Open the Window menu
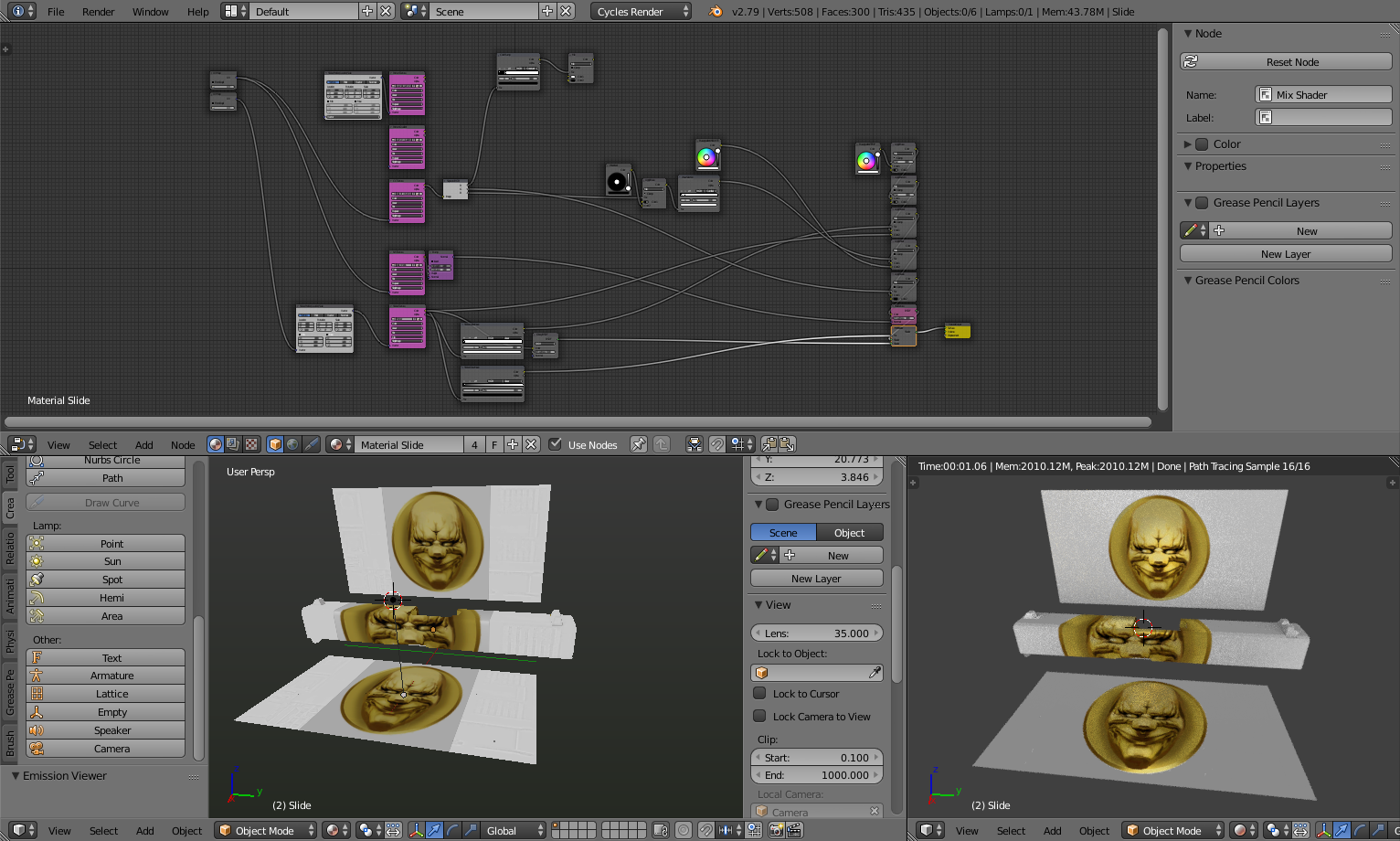1400x841 pixels. [151, 11]
